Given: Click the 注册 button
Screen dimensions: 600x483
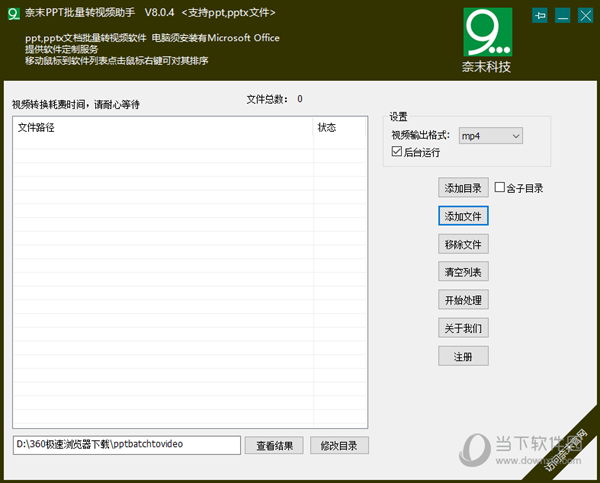Looking at the screenshot, I should (x=463, y=356).
